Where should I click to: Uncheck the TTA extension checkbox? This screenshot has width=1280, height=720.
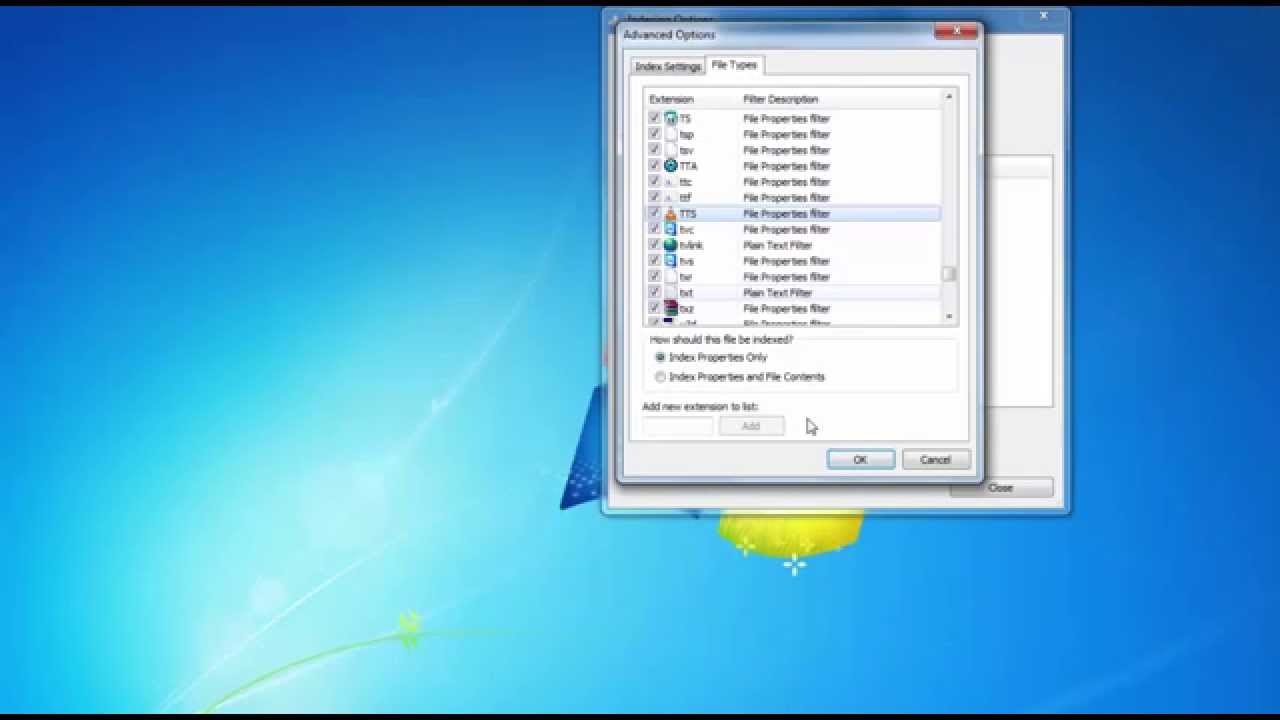tap(655, 166)
